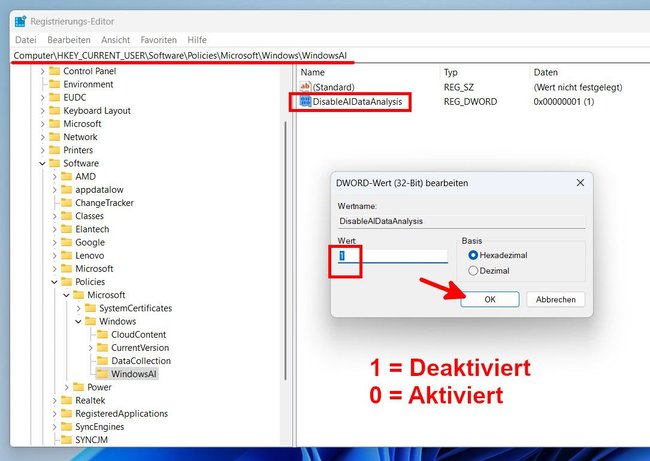Select the DisableAIDataAnalysis value name
This screenshot has height=461, width=650.
(x=357, y=102)
